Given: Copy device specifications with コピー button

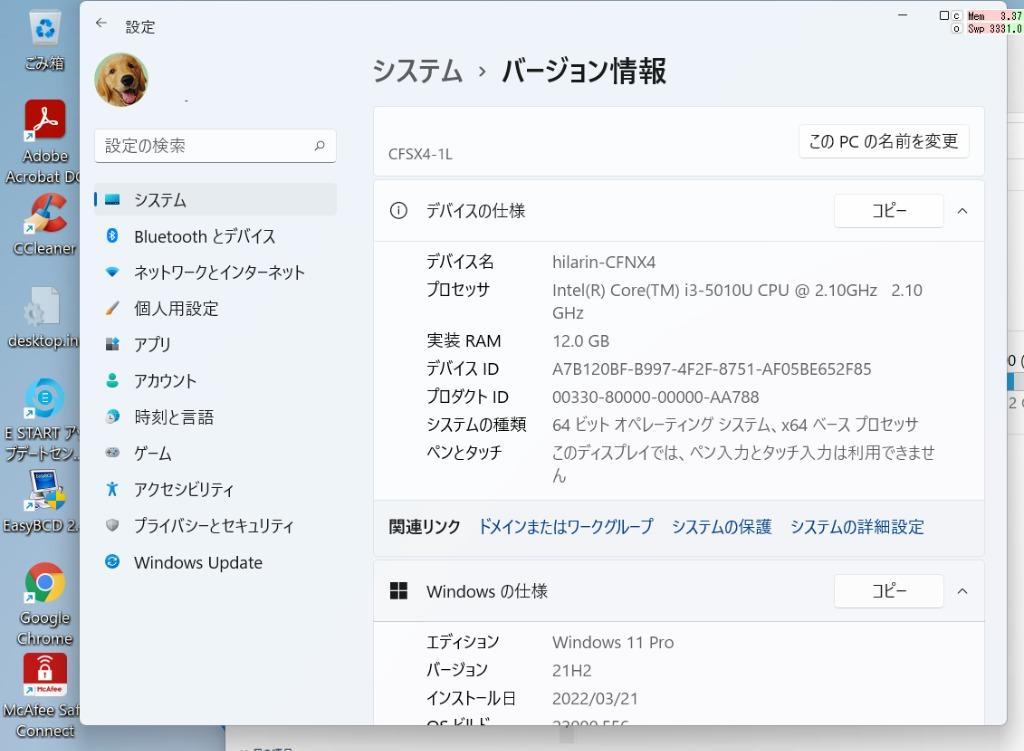Looking at the screenshot, I should [889, 211].
